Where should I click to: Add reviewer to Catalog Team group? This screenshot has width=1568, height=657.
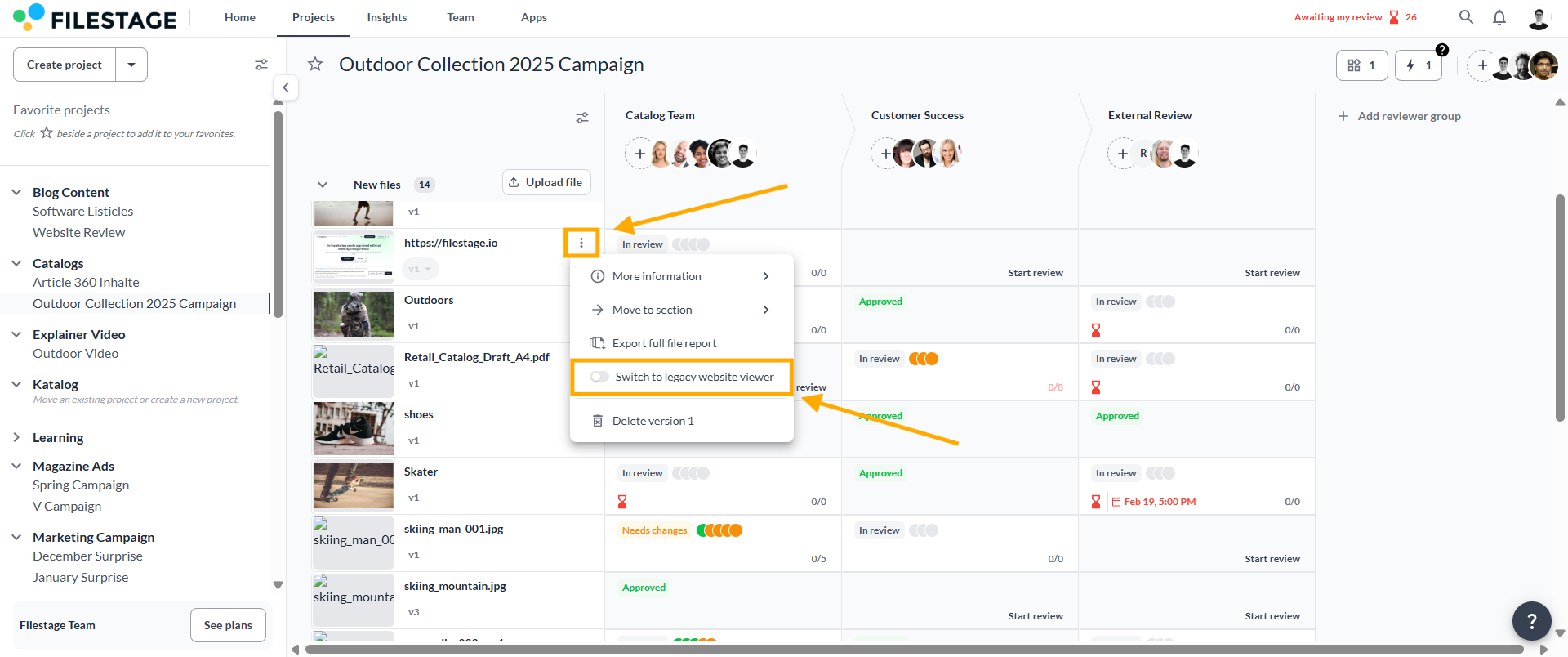point(639,154)
